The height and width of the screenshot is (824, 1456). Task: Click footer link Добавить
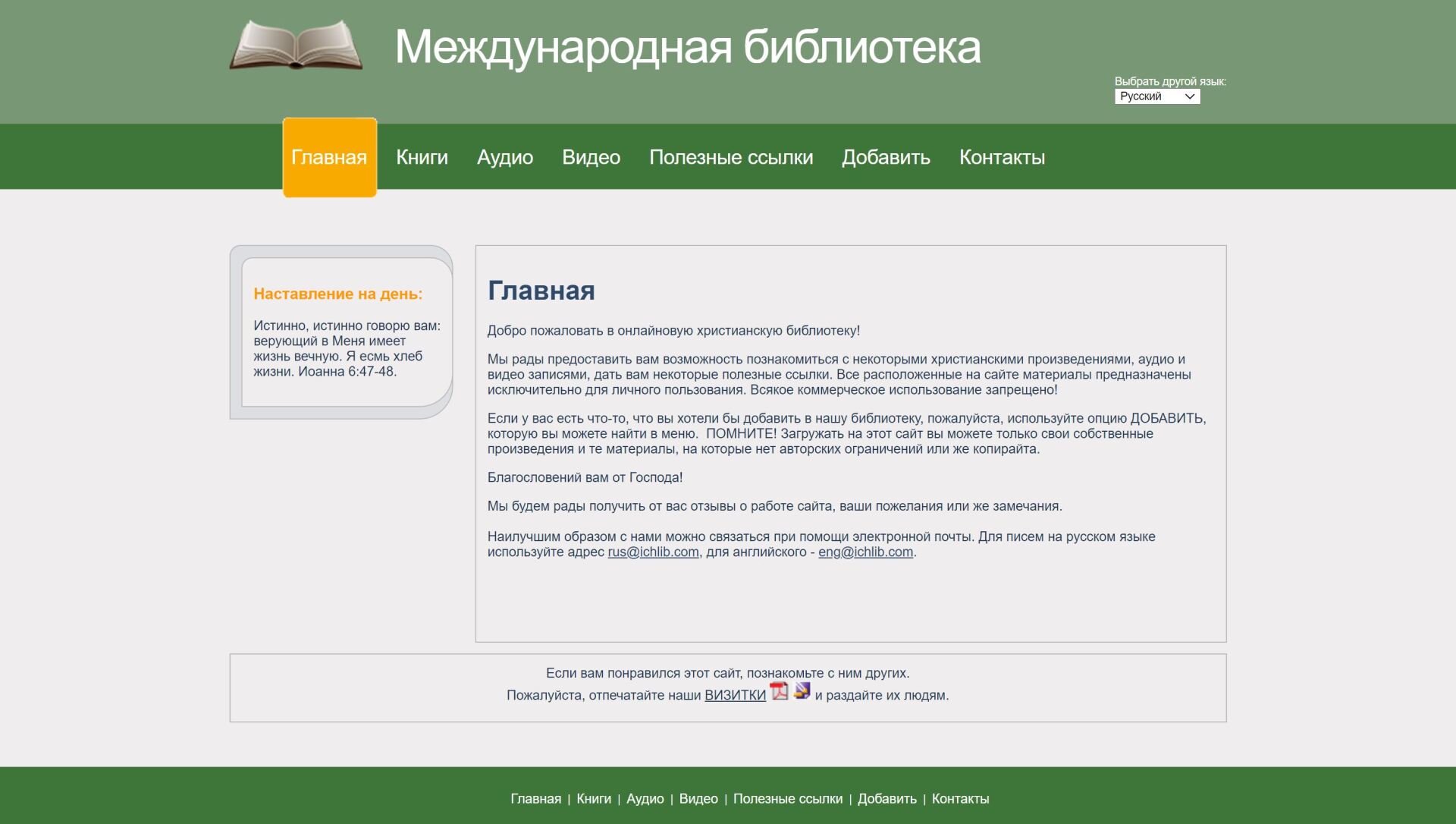tap(886, 799)
